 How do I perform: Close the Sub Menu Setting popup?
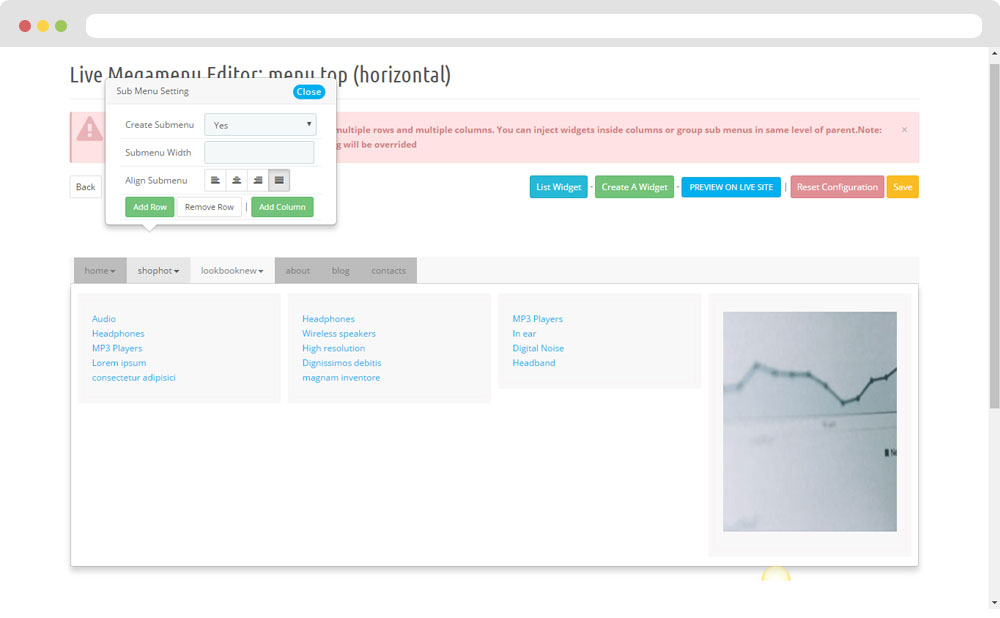[x=309, y=92]
